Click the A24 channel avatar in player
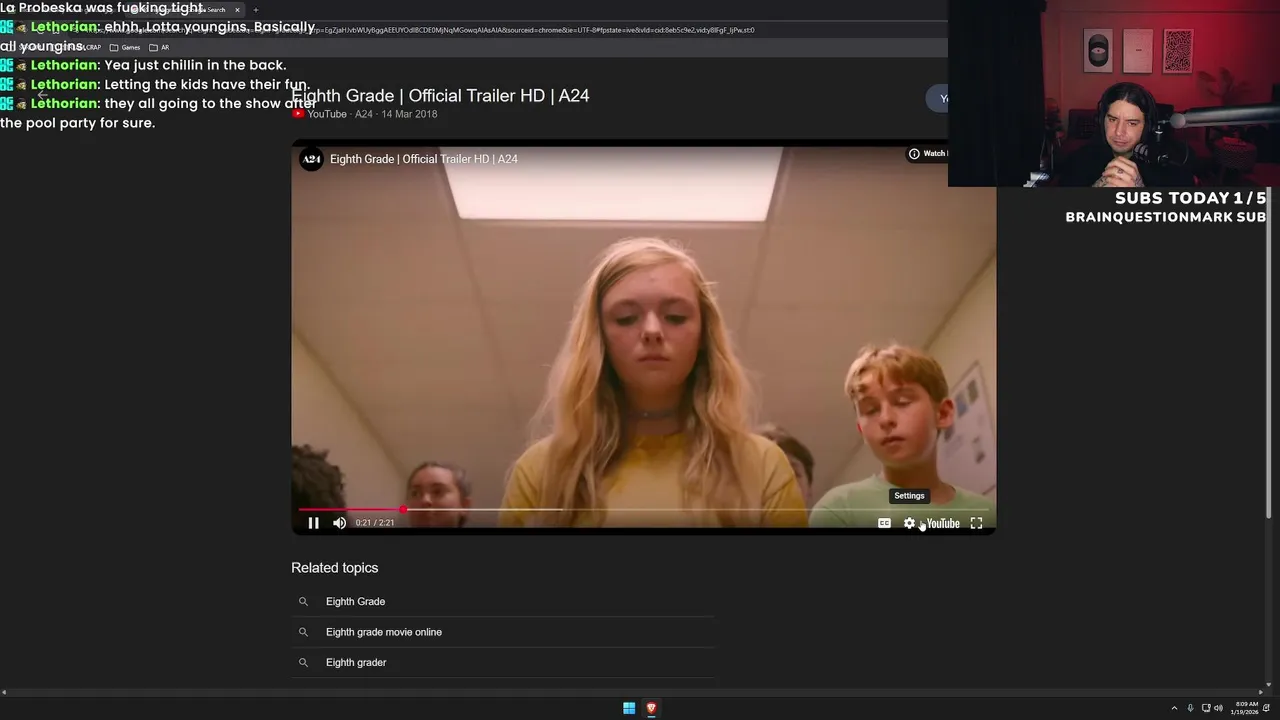The image size is (1280, 720). tap(311, 159)
